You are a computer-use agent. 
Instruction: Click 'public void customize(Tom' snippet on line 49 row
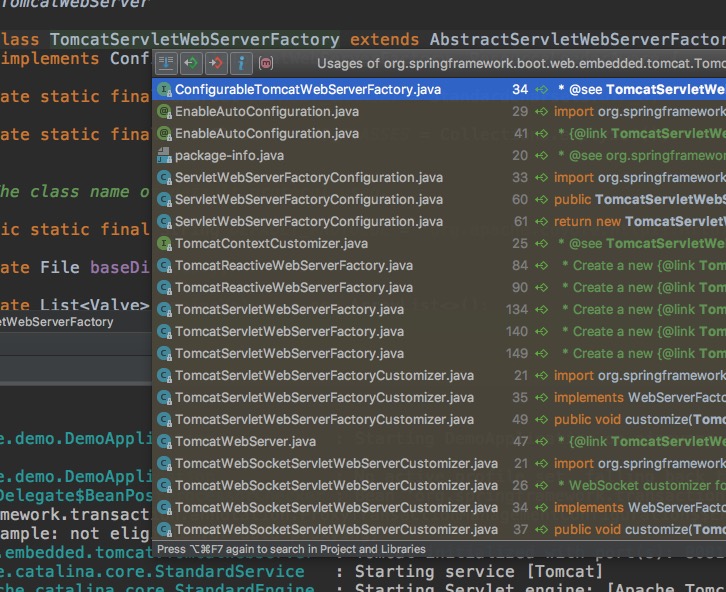(x=640, y=419)
